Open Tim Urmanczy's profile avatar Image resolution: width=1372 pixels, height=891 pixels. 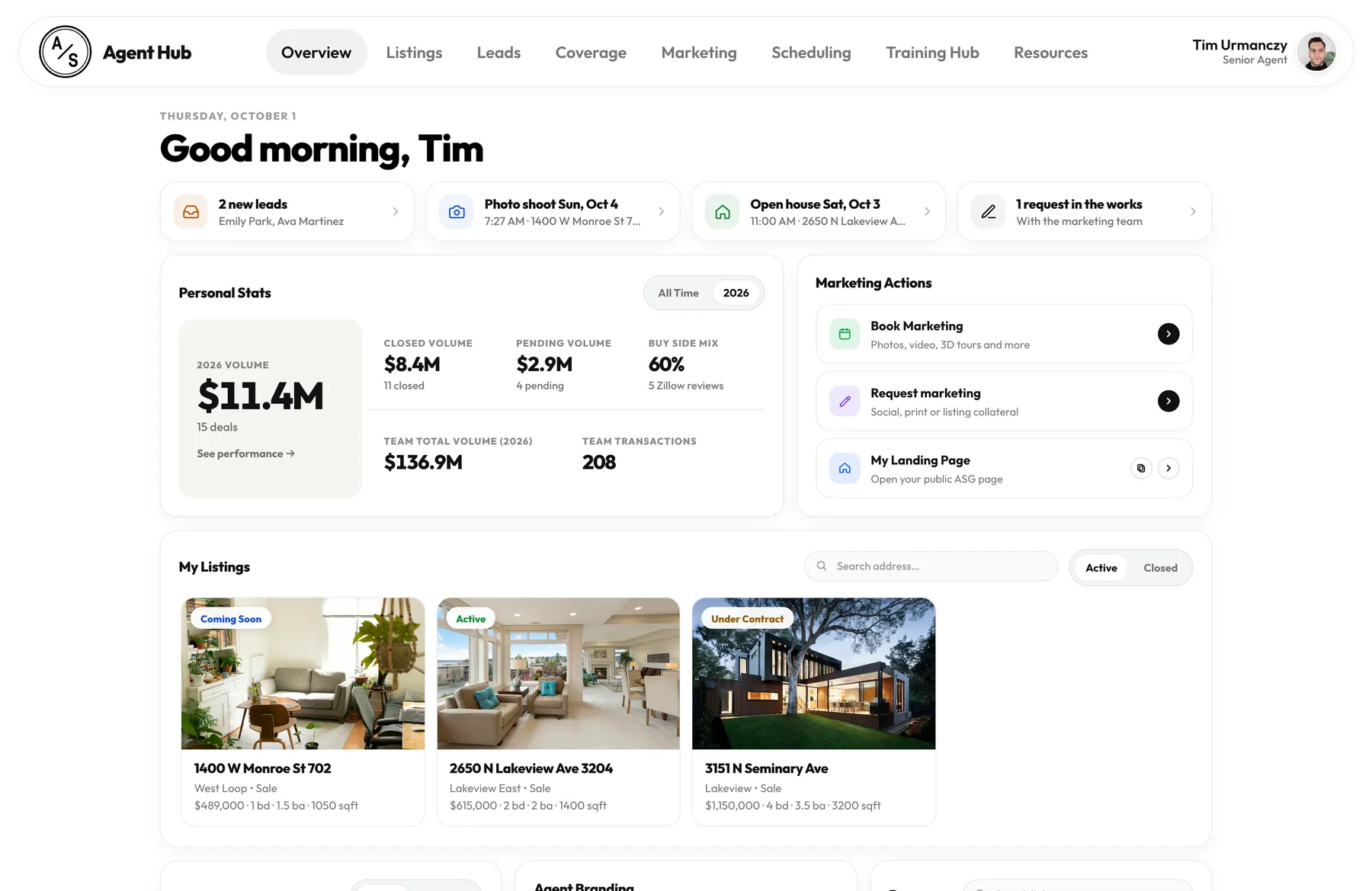click(x=1316, y=52)
